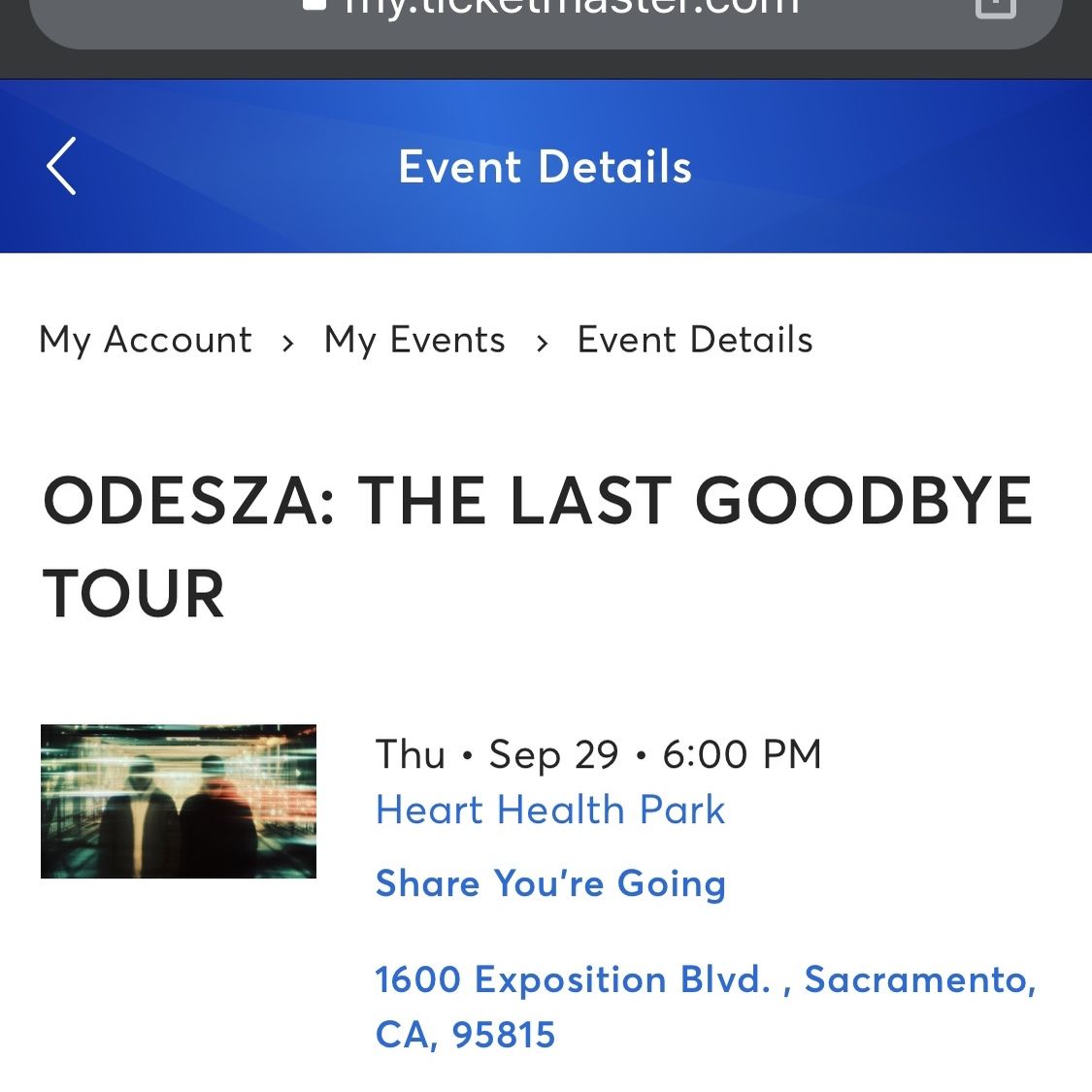The width and height of the screenshot is (1092, 1092).
Task: Tap the lock icon beside the URL
Action: [314, 4]
